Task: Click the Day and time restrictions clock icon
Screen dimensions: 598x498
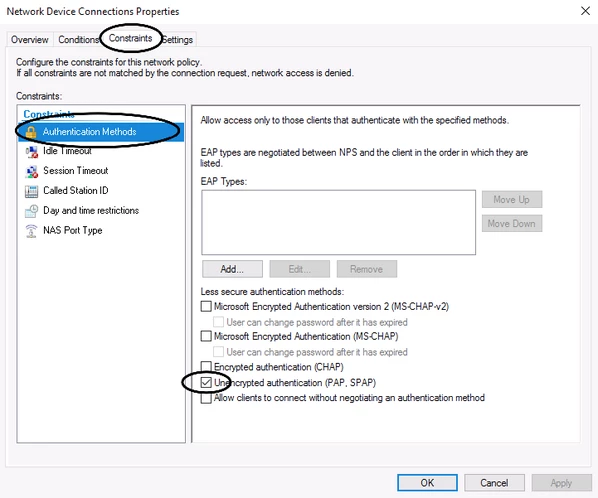Action: pyautogui.click(x=31, y=211)
